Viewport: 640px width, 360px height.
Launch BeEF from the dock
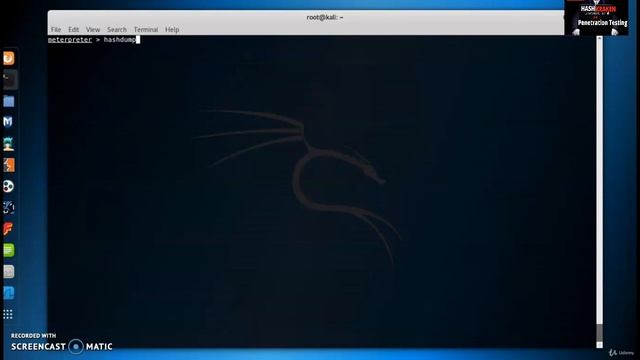click(9, 207)
